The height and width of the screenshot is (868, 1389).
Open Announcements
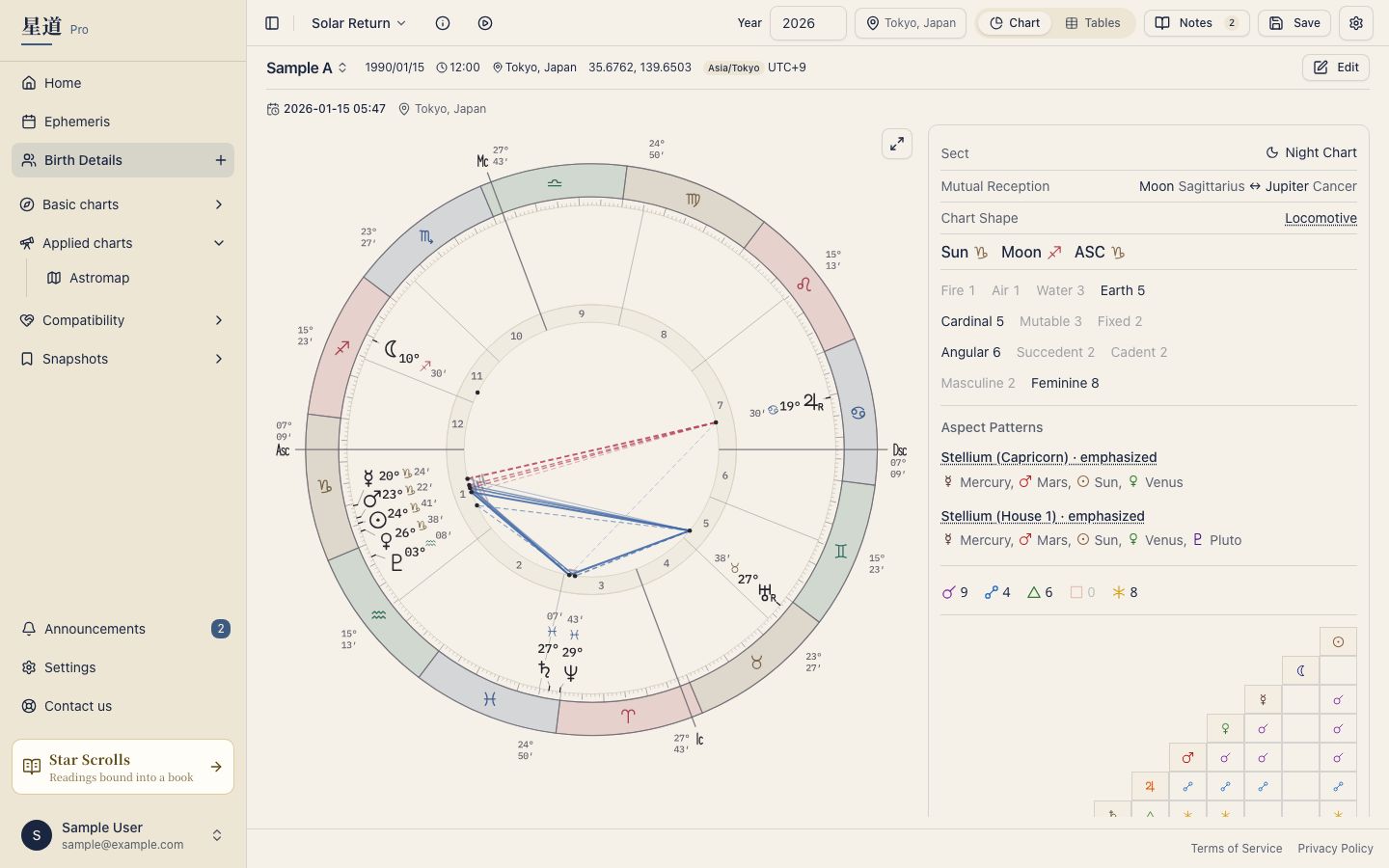coord(123,629)
